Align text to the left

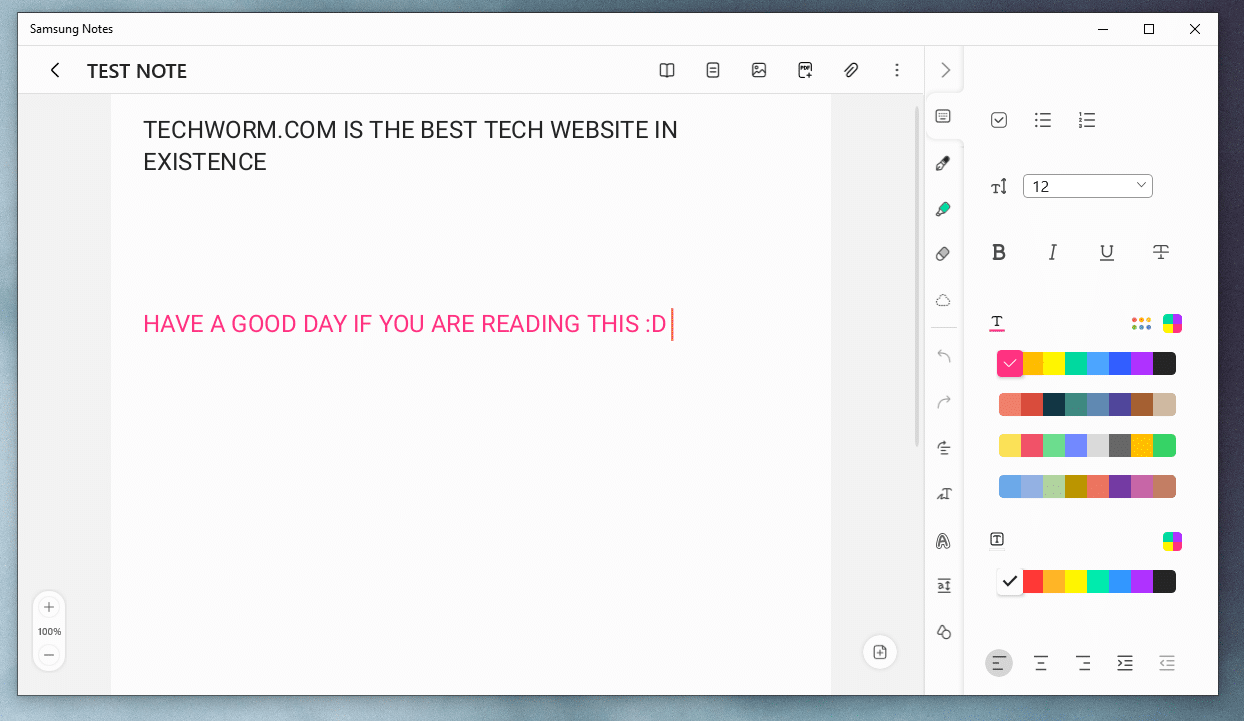click(999, 662)
